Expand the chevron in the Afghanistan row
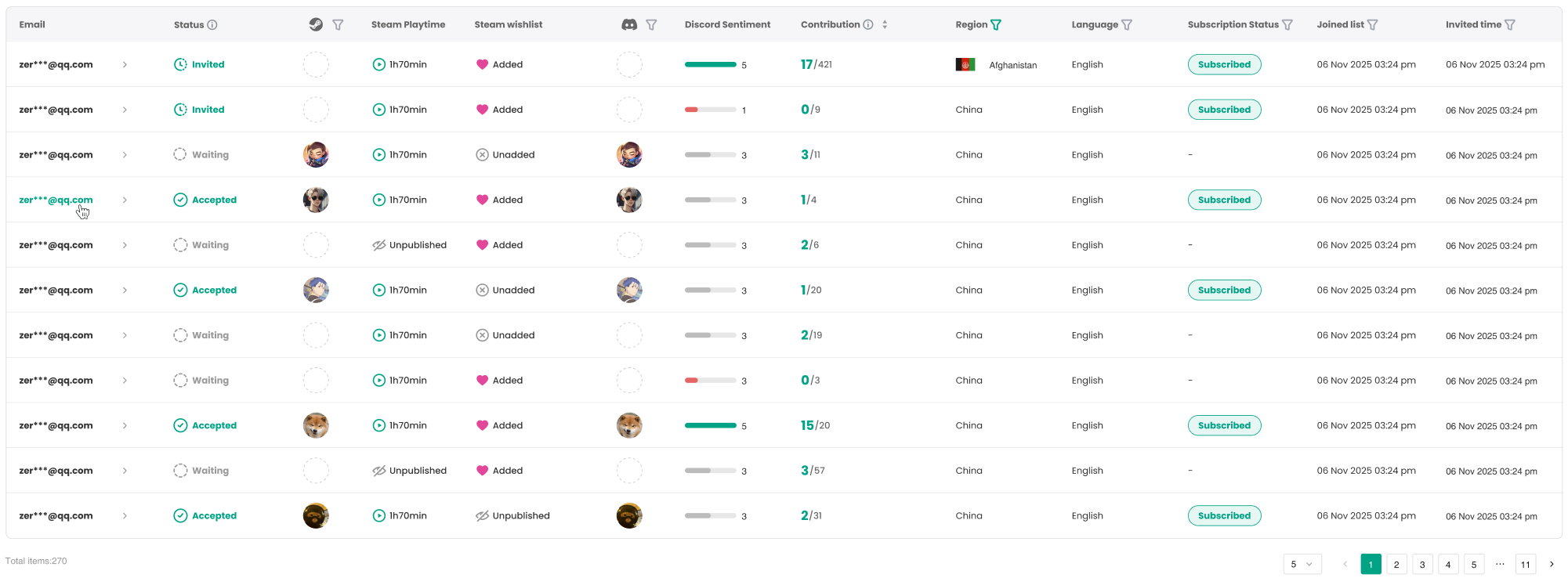This screenshot has width=1568, height=585. tap(125, 65)
